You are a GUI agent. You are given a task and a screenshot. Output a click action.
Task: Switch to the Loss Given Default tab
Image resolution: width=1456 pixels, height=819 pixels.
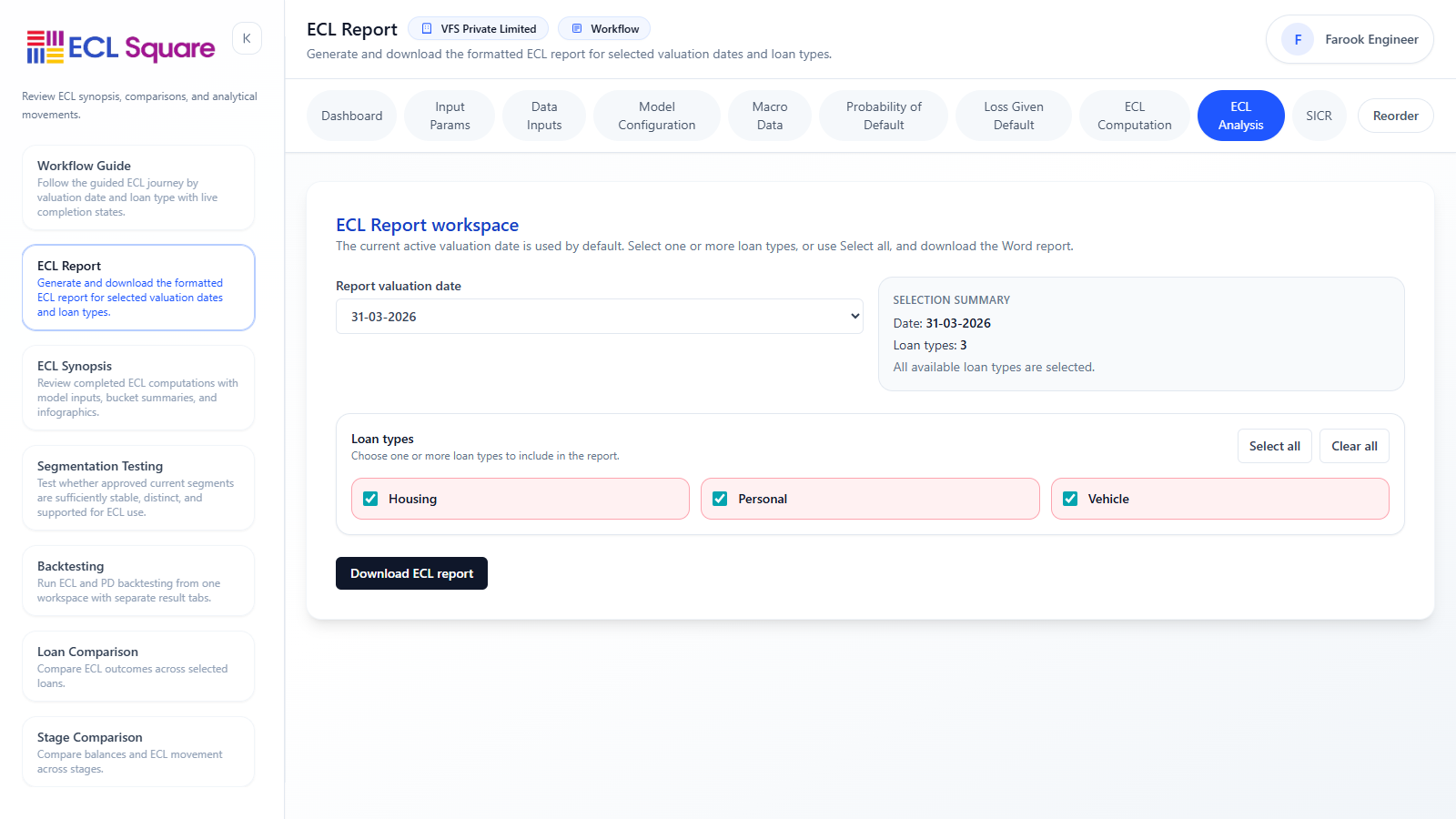[1014, 116]
